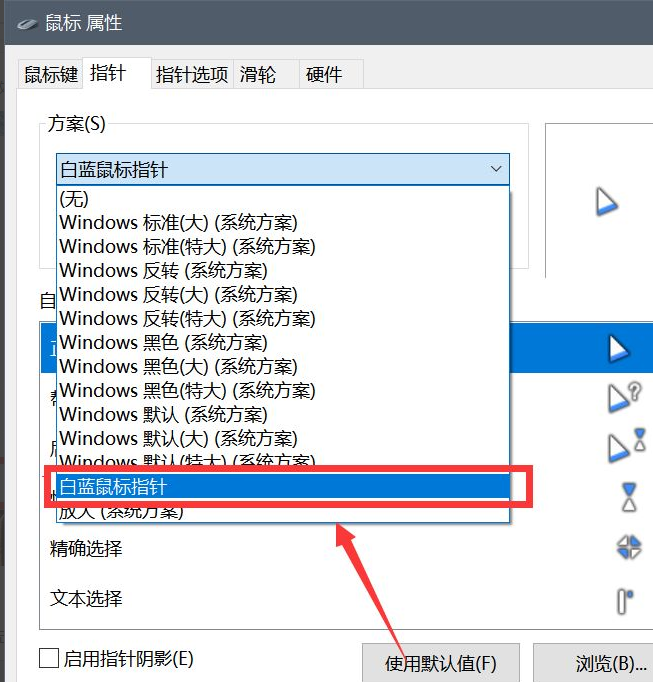Select the 文本选择 text cursor icon
The height and width of the screenshot is (682, 653).
[624, 600]
